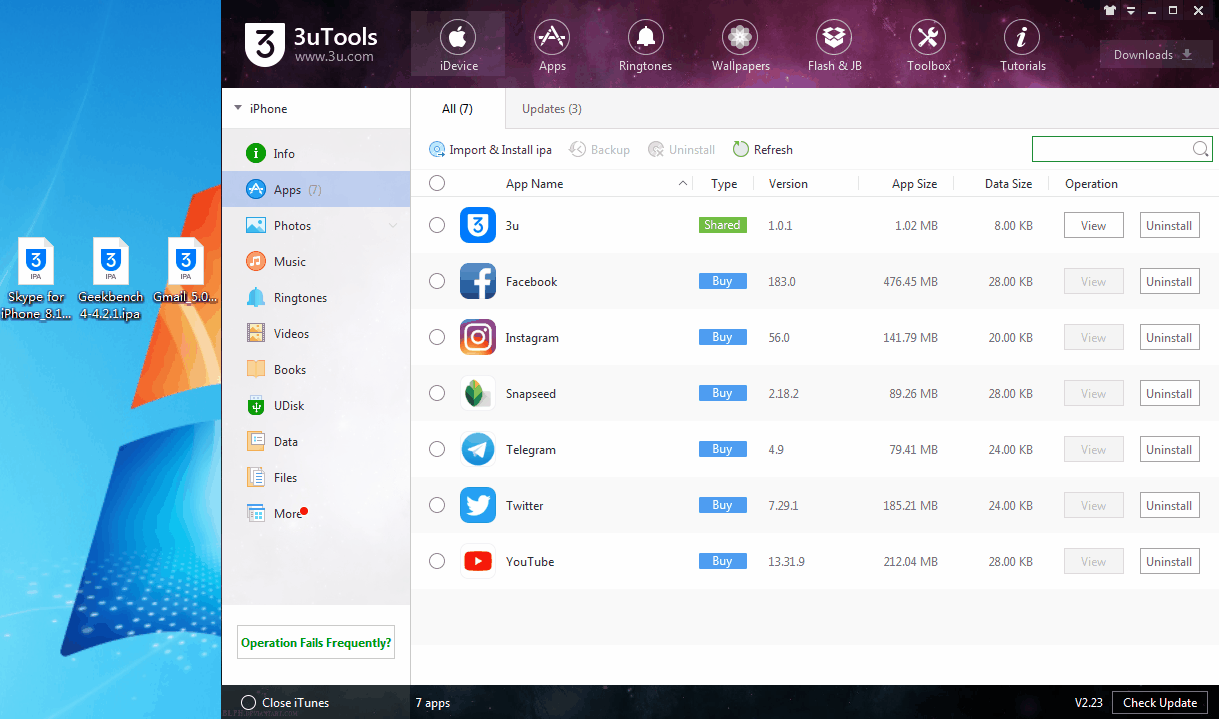The height and width of the screenshot is (719, 1219).
Task: Click the Backup toolbar item
Action: [x=600, y=149]
